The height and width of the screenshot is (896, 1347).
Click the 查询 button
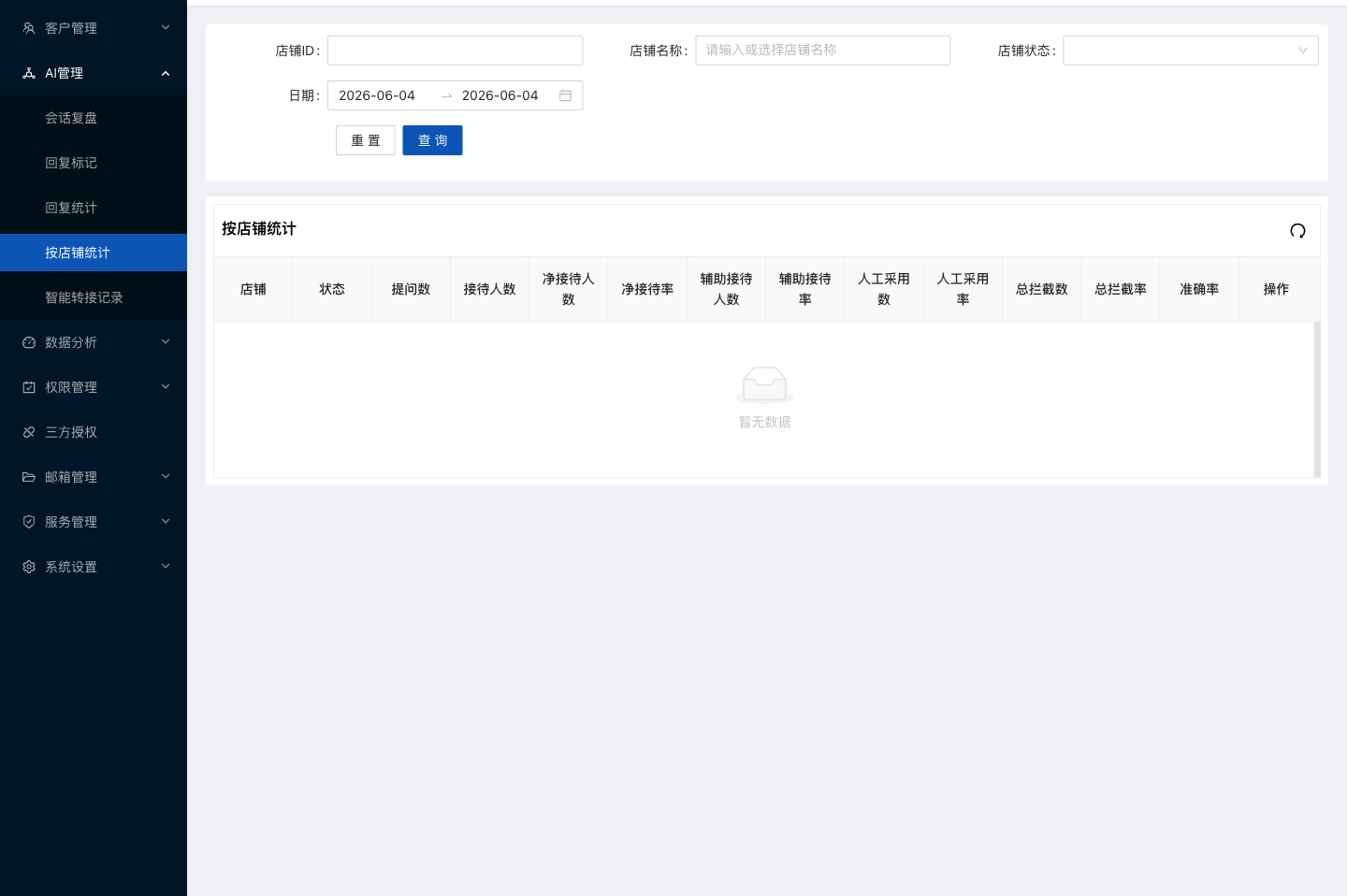[x=432, y=140]
